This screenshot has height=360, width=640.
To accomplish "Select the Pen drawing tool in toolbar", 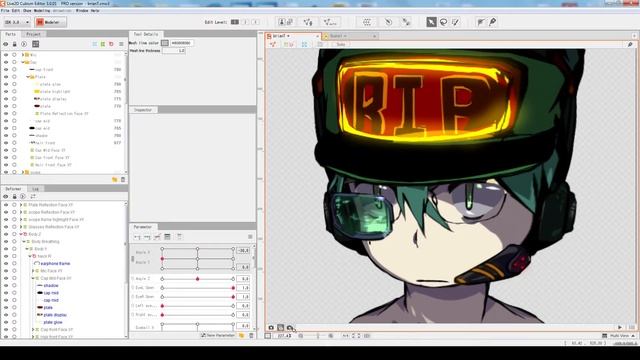I will tap(493, 22).
